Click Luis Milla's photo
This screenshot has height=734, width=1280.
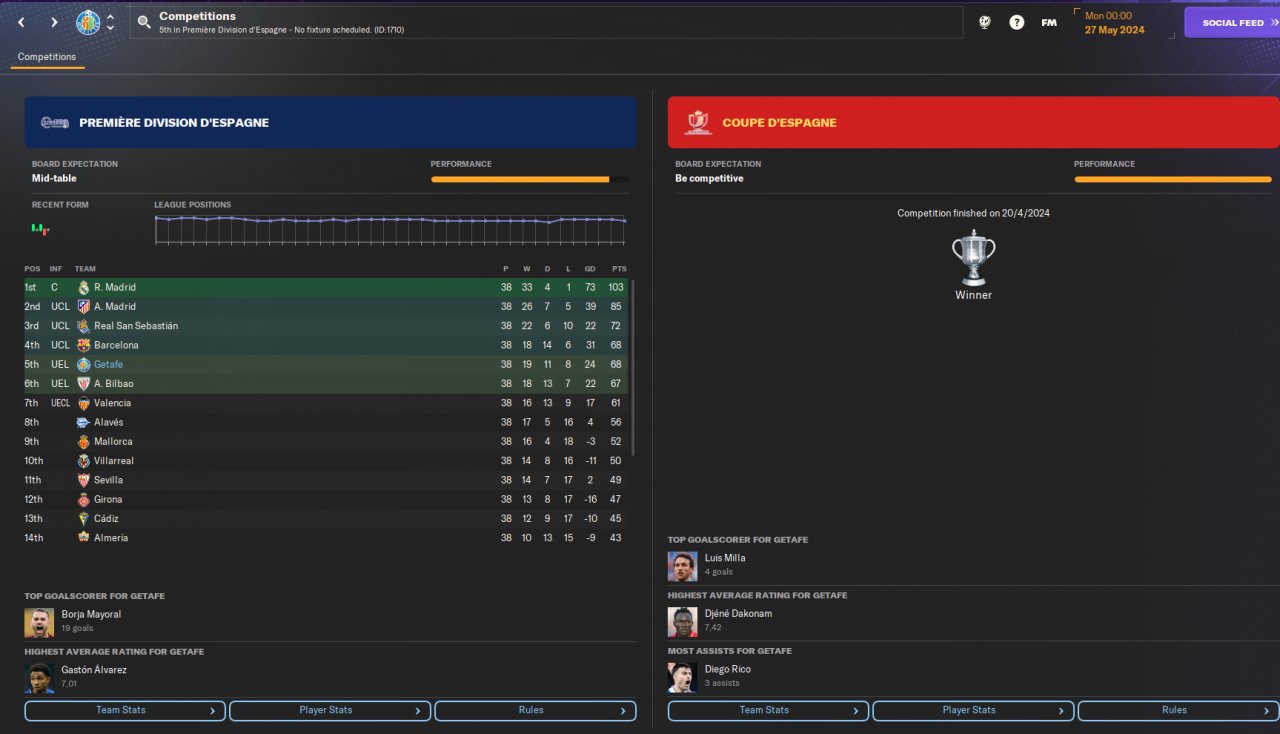682,566
